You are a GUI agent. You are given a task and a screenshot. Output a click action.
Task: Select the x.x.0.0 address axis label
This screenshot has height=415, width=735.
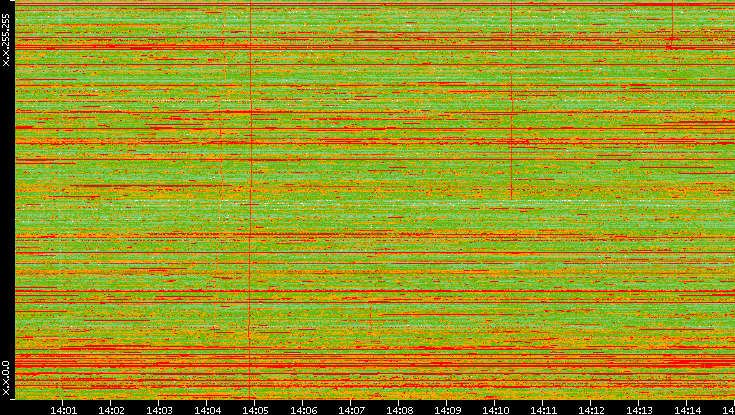pos(6,378)
